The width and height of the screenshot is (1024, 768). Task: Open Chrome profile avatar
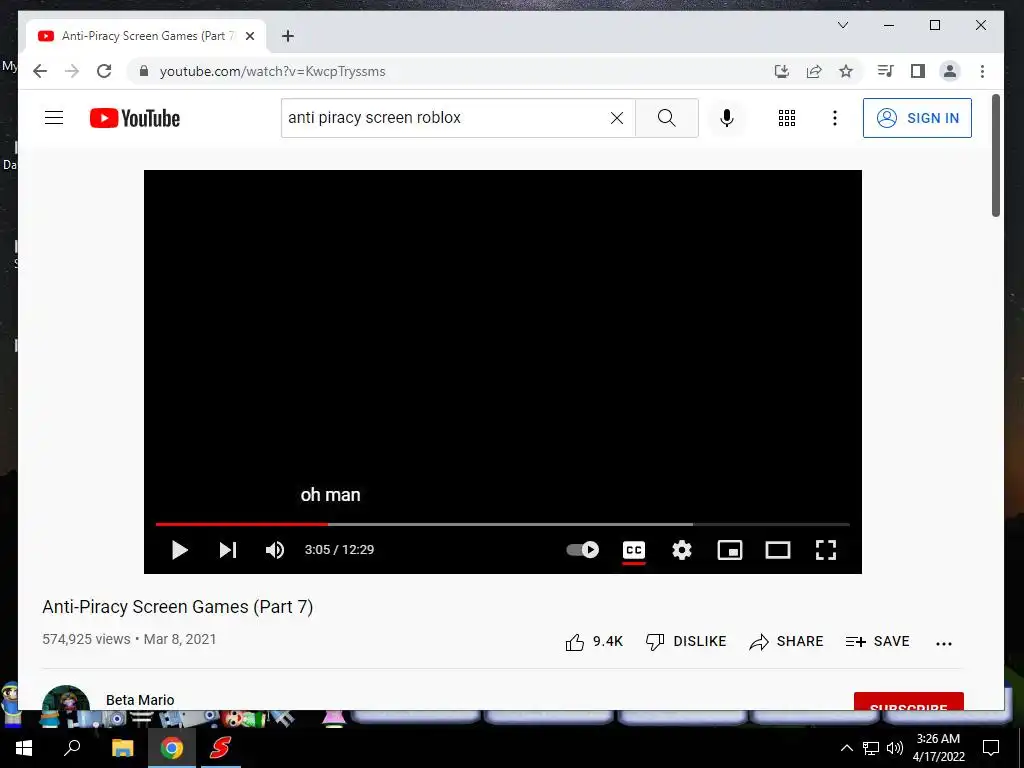point(950,71)
